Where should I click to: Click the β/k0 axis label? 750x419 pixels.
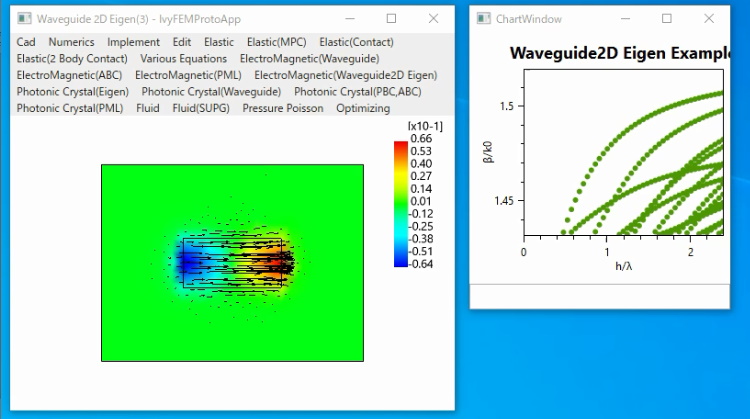pos(487,152)
